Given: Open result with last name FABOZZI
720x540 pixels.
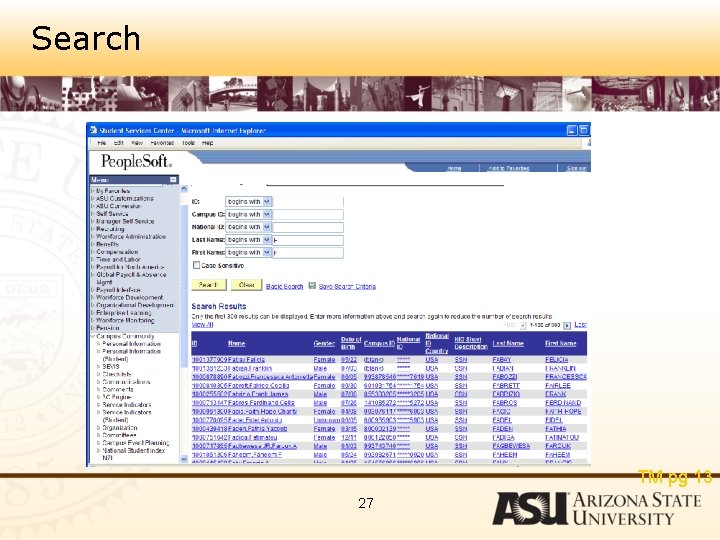Looking at the screenshot, I should tap(505, 377).
